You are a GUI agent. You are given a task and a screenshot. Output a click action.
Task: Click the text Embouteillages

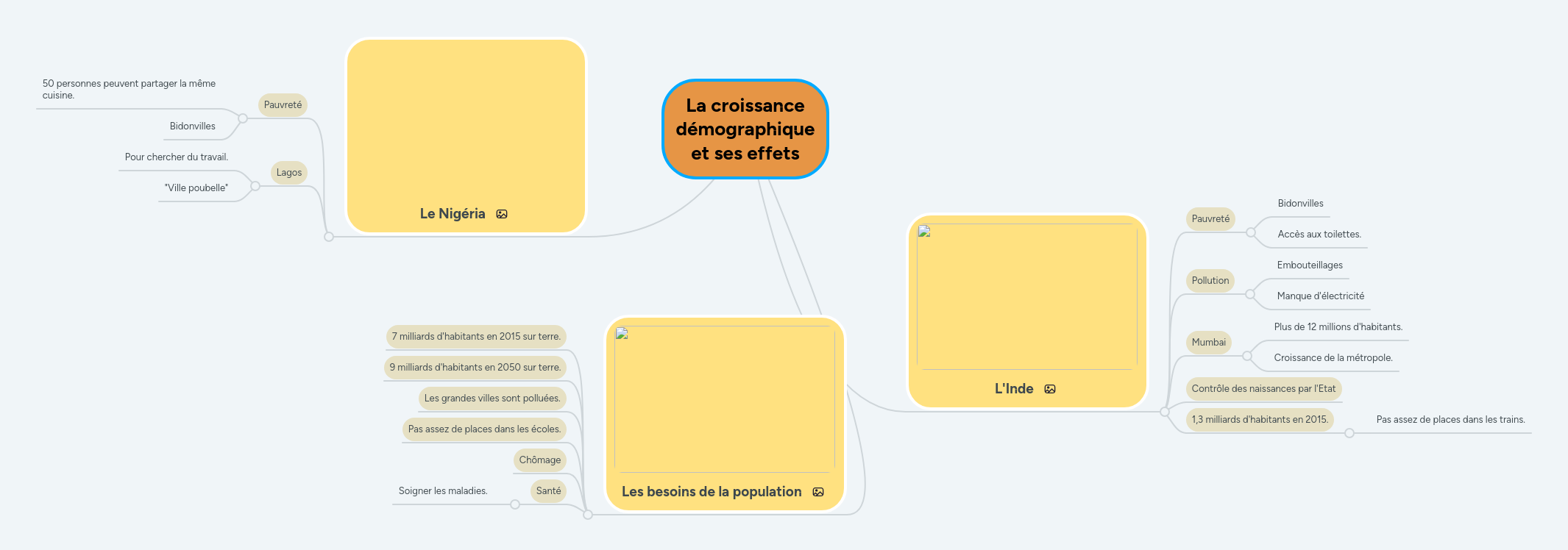coord(1310,265)
